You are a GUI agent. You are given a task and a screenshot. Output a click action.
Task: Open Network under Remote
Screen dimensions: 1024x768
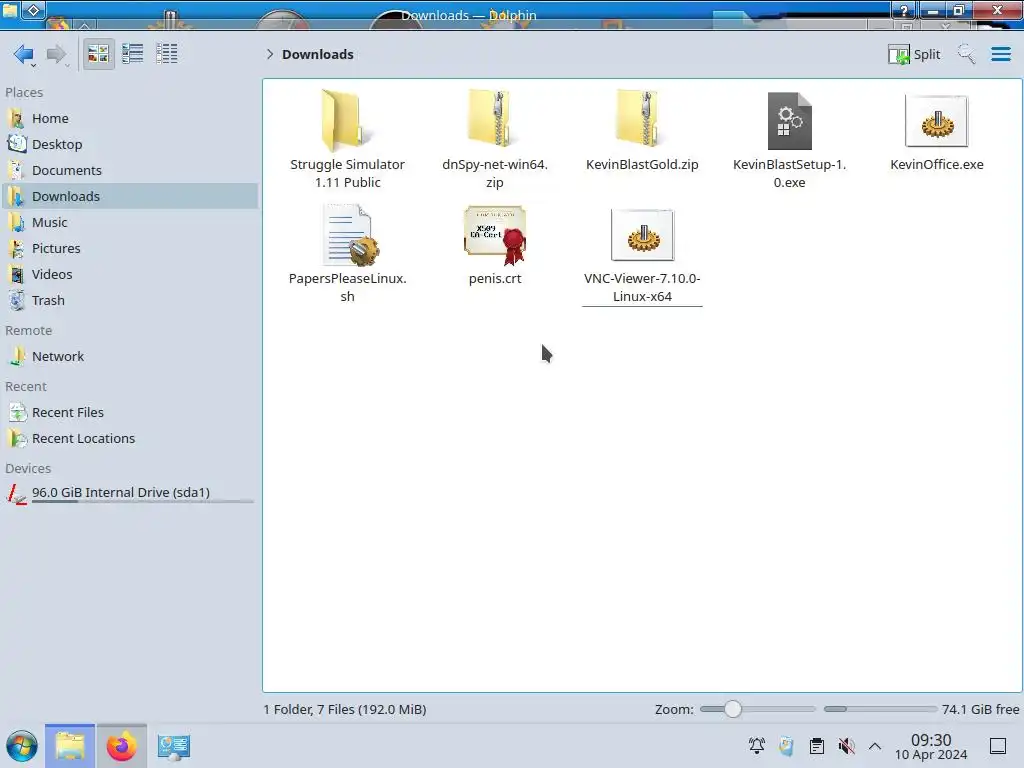click(130, 357)
